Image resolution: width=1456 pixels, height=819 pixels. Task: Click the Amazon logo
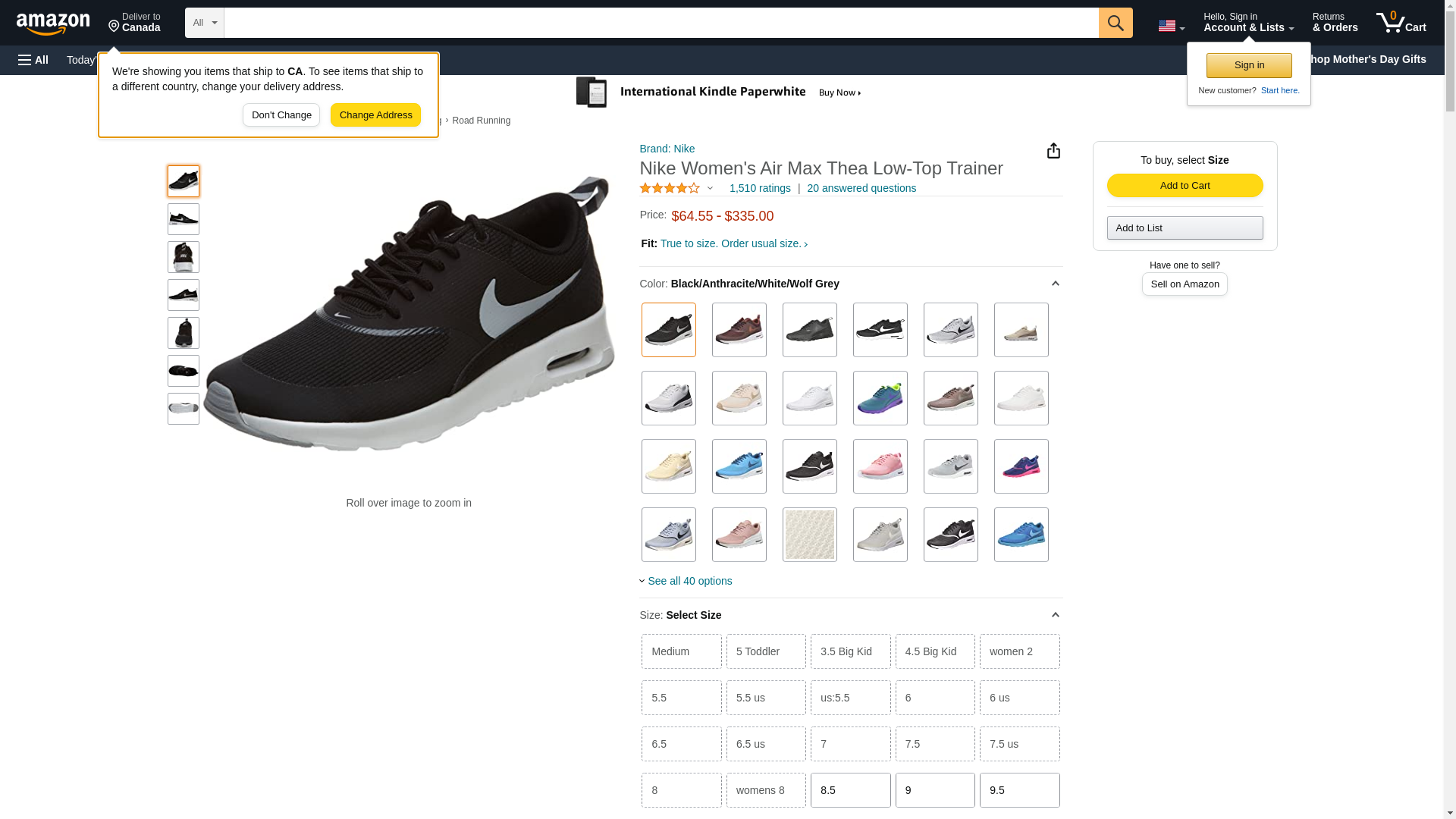click(x=53, y=24)
